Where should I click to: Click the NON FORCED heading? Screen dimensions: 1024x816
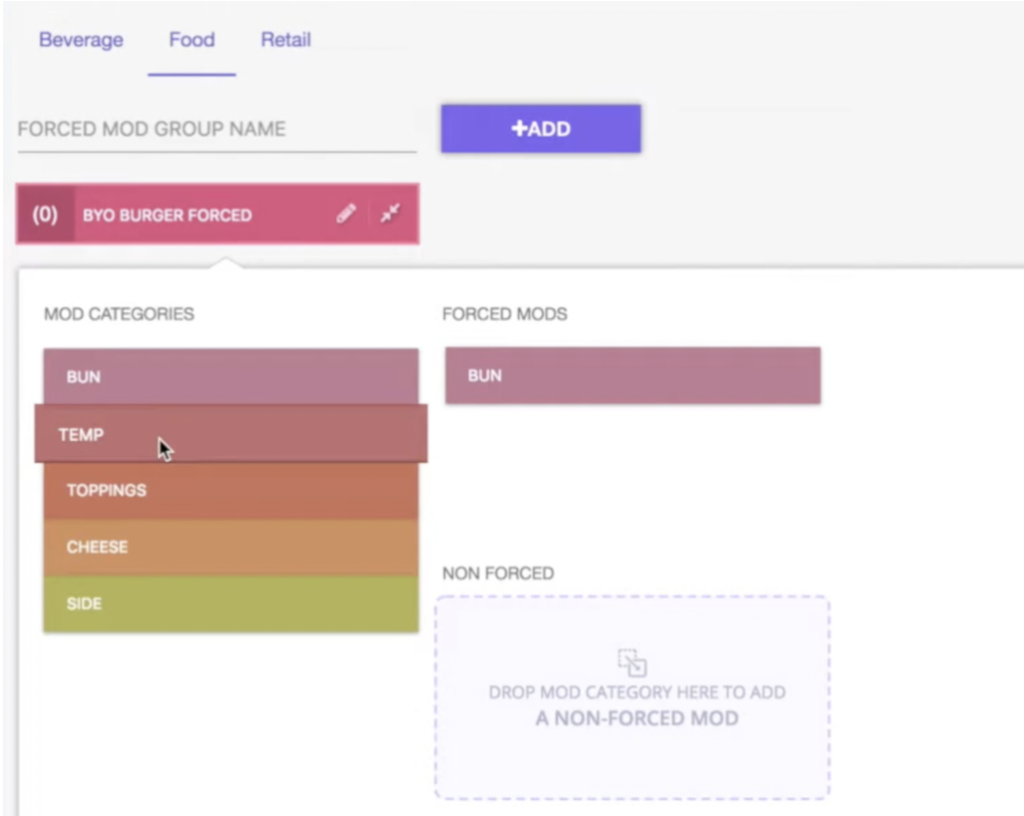coord(498,573)
